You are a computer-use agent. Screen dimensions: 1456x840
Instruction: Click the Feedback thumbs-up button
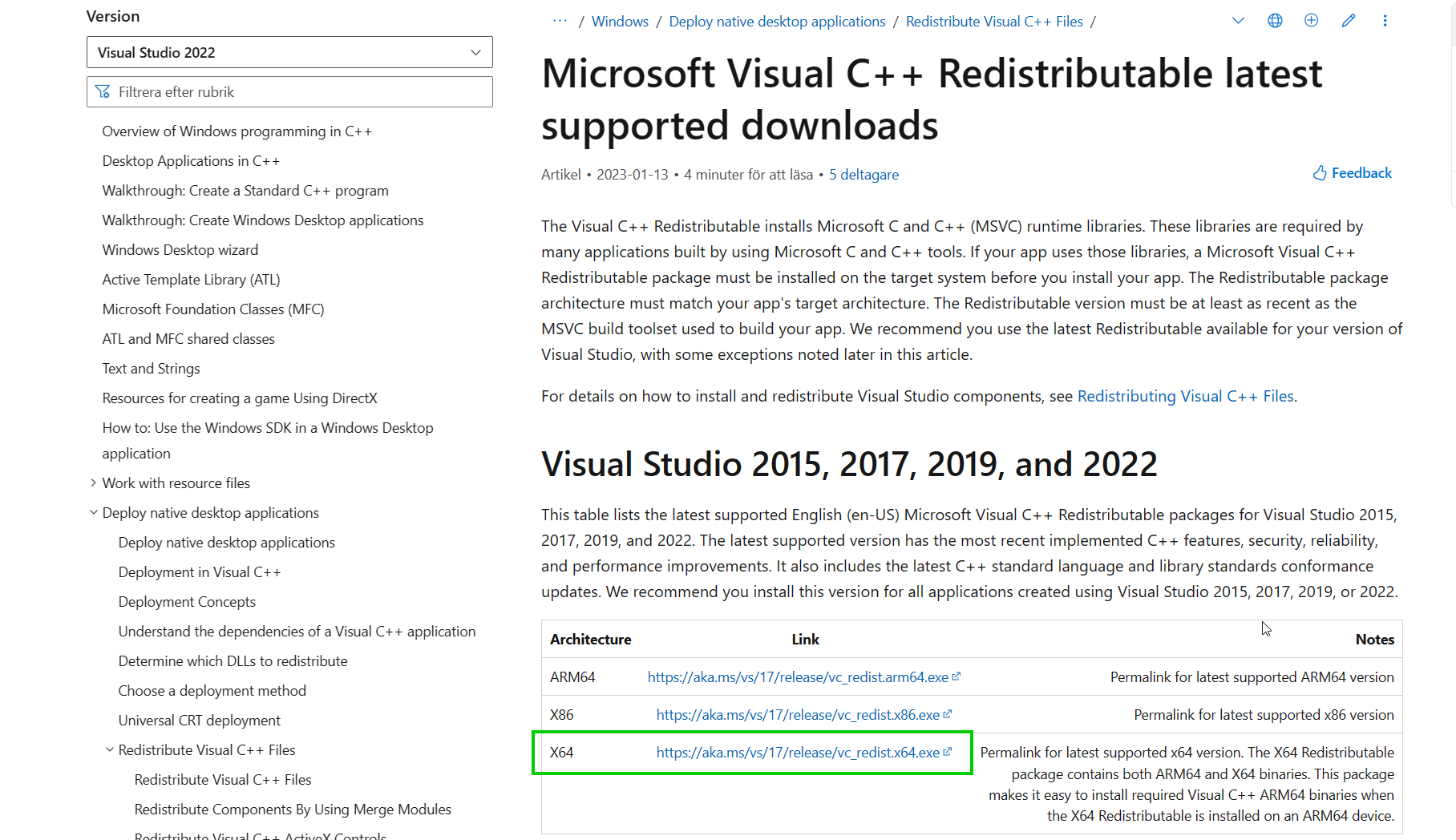(1352, 173)
